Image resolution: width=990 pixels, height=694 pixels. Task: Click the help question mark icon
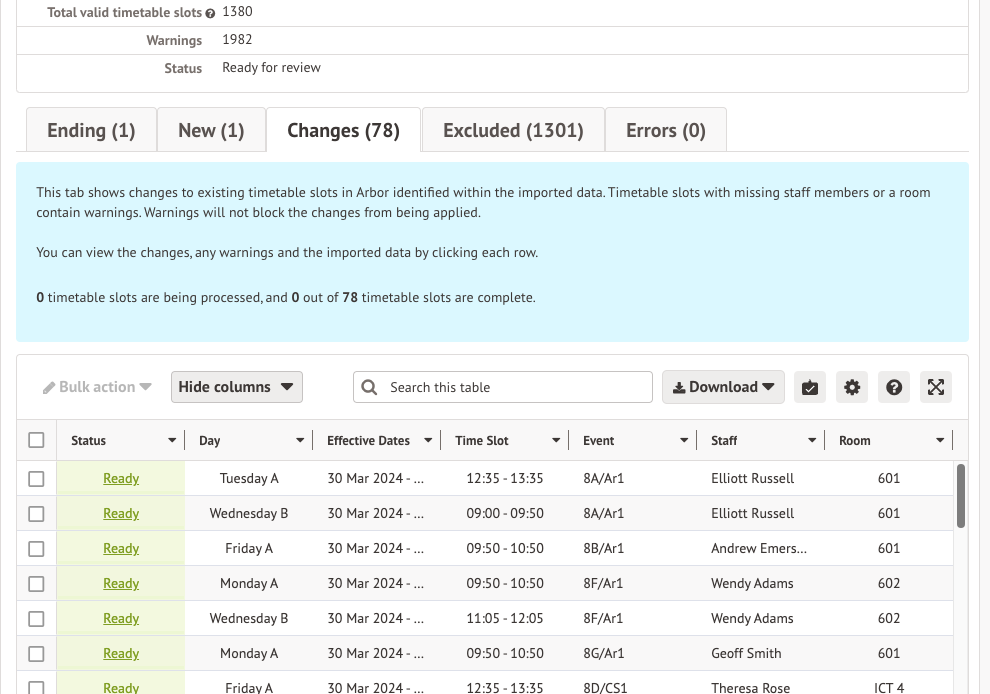click(x=894, y=387)
